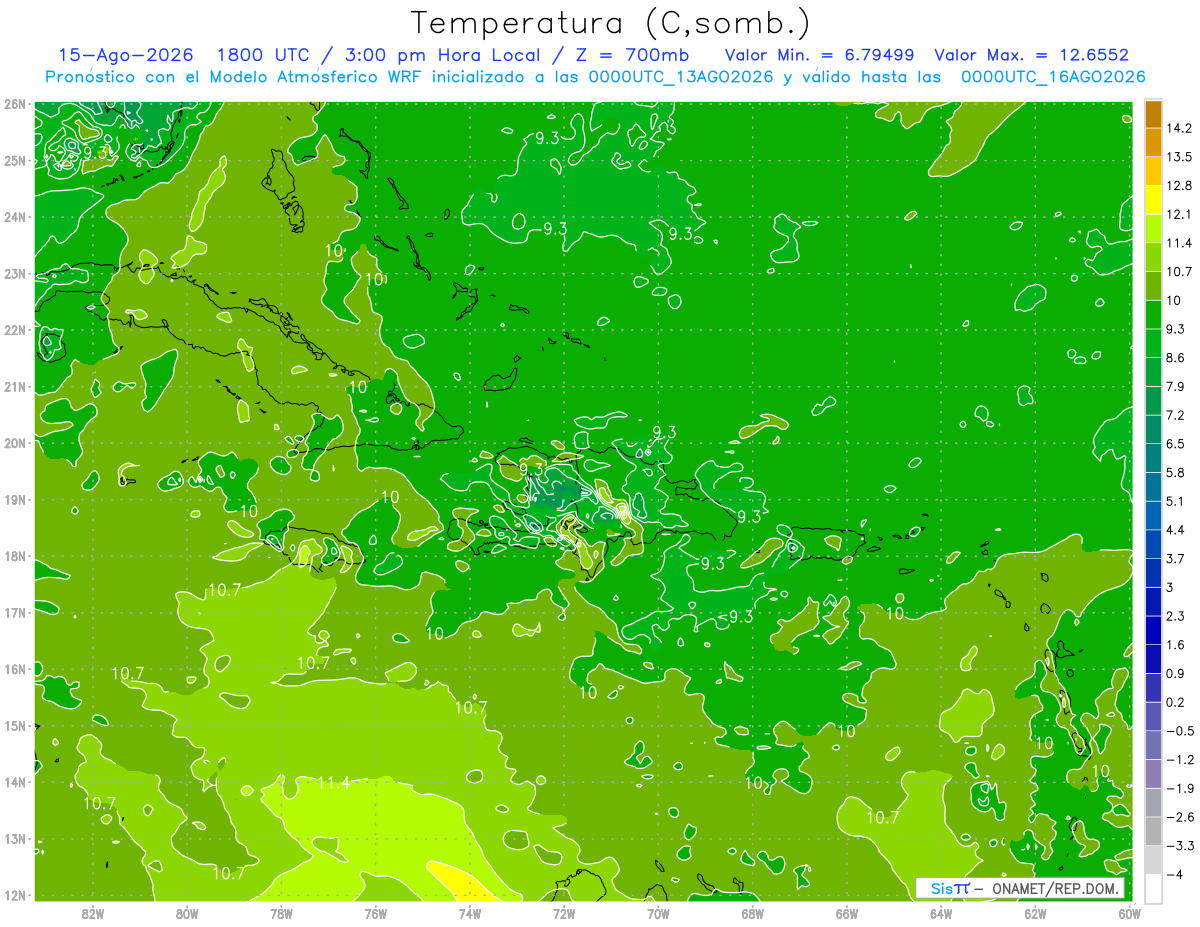Screen dimensions: 1200x927
Task: Click the "14.2" legend value
Action: [x=1178, y=128]
